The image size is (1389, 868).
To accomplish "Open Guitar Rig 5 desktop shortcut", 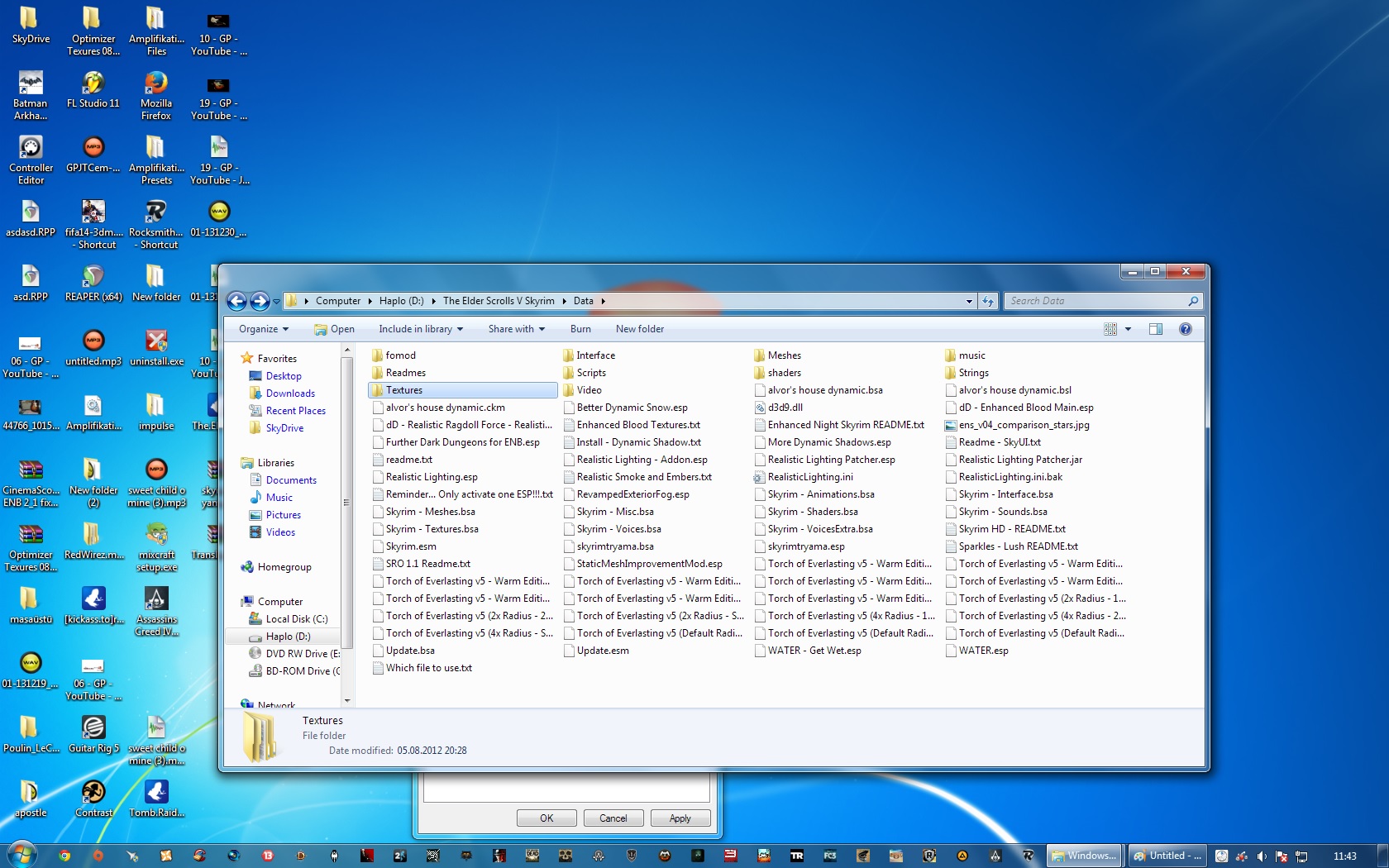I will click(93, 734).
